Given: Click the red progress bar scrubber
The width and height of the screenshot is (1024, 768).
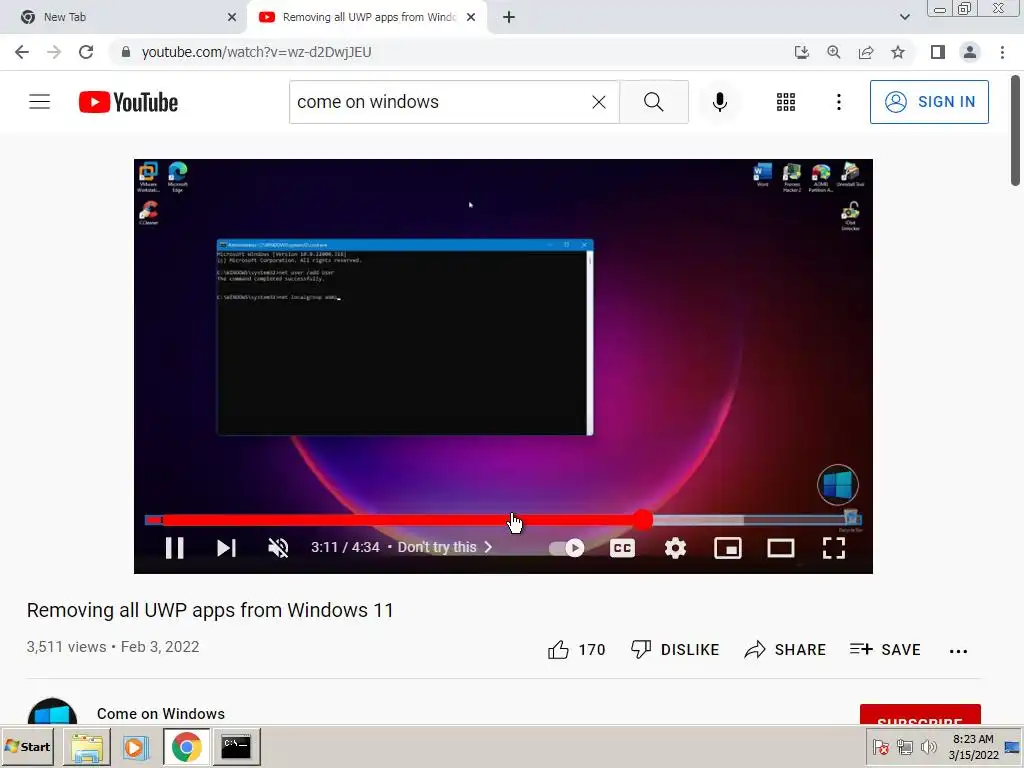Looking at the screenshot, I should click(x=643, y=520).
